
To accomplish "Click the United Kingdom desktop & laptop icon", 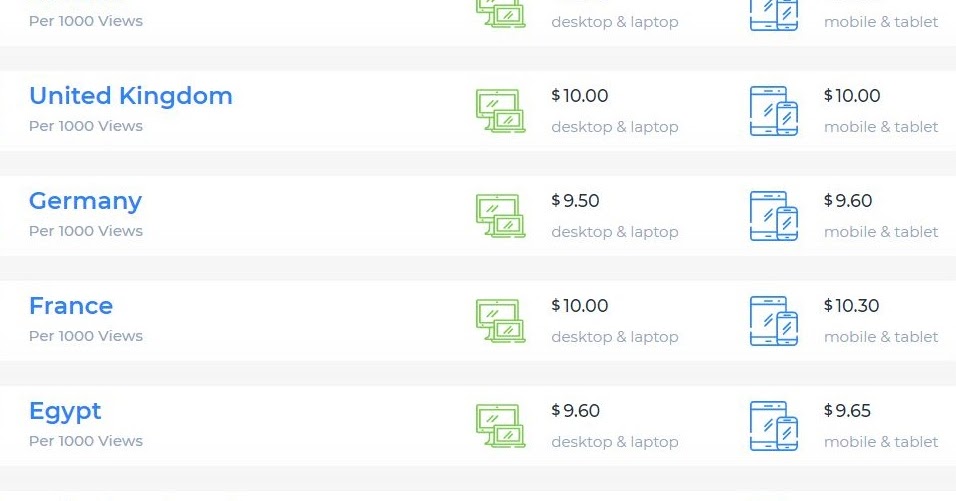I will pyautogui.click(x=500, y=111).
